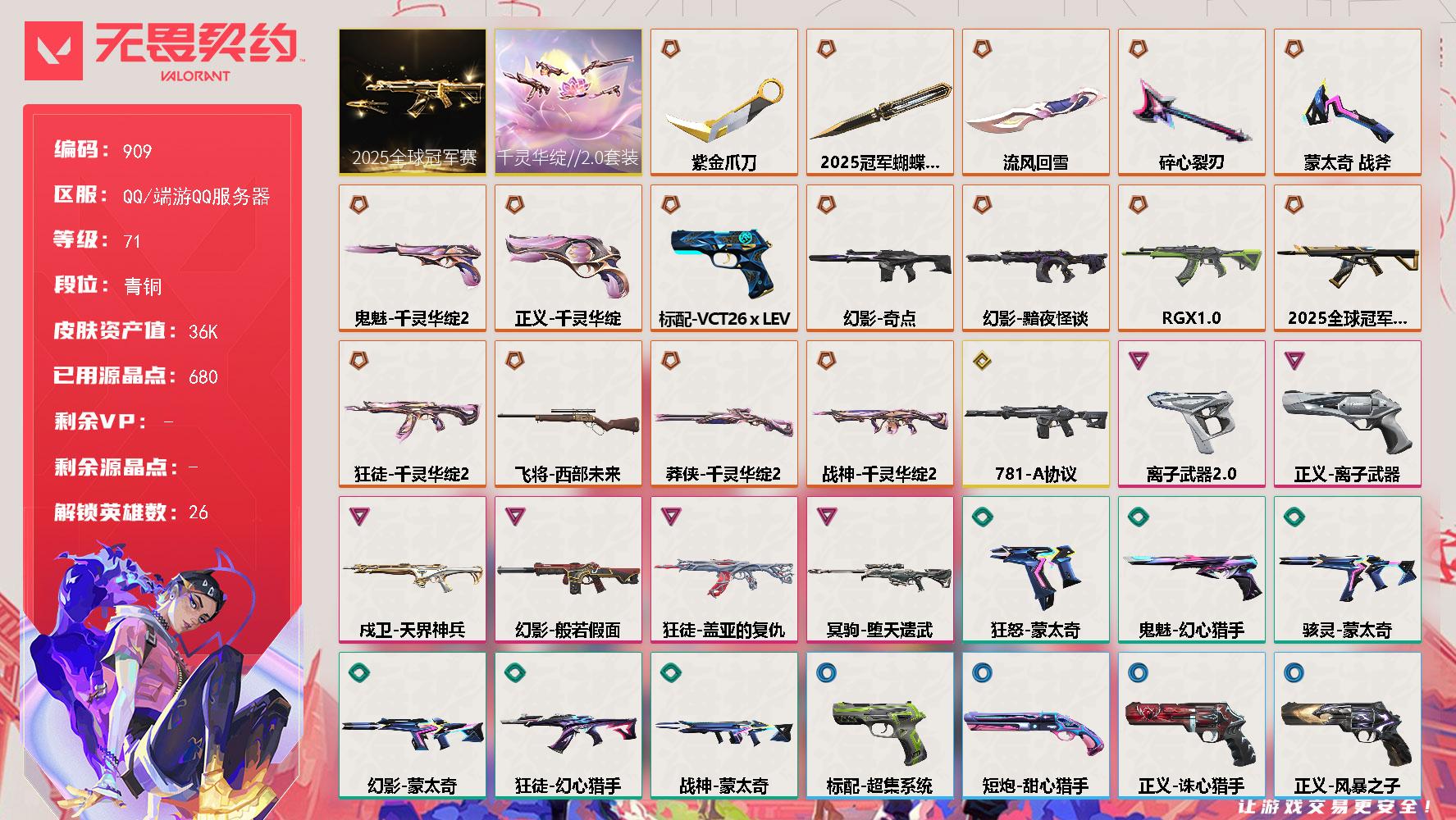The image size is (1456, 820).
Task: Select the RGX1.0 rifle skin
Action: (1192, 258)
